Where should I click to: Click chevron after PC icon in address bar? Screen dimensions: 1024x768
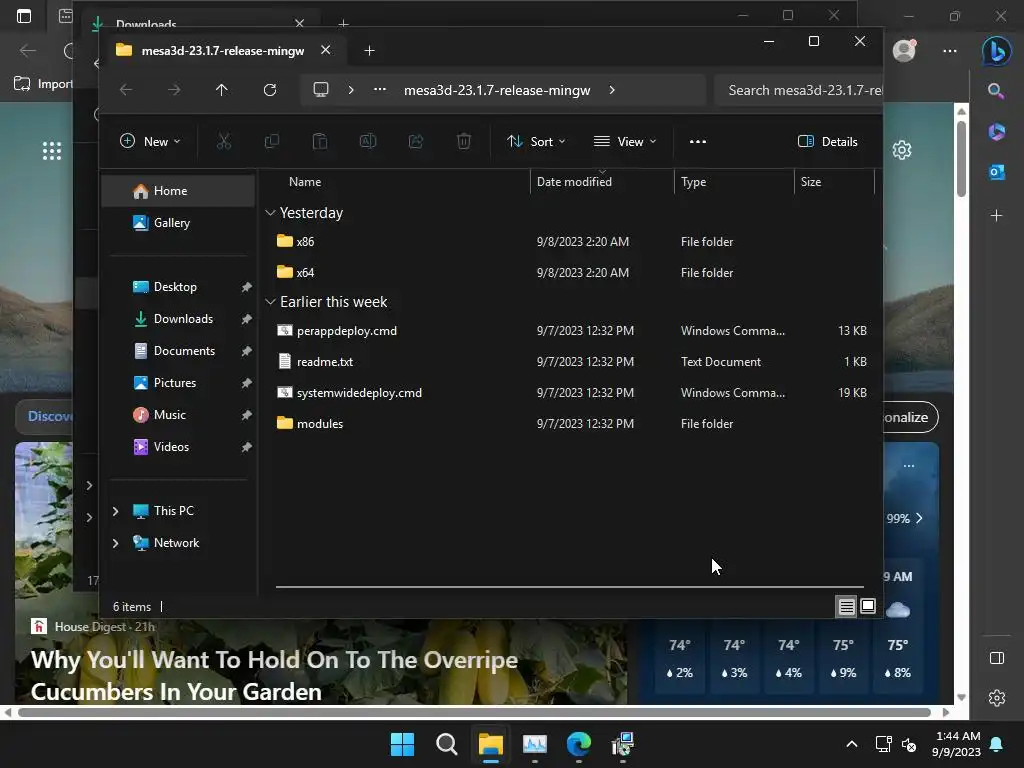point(351,90)
